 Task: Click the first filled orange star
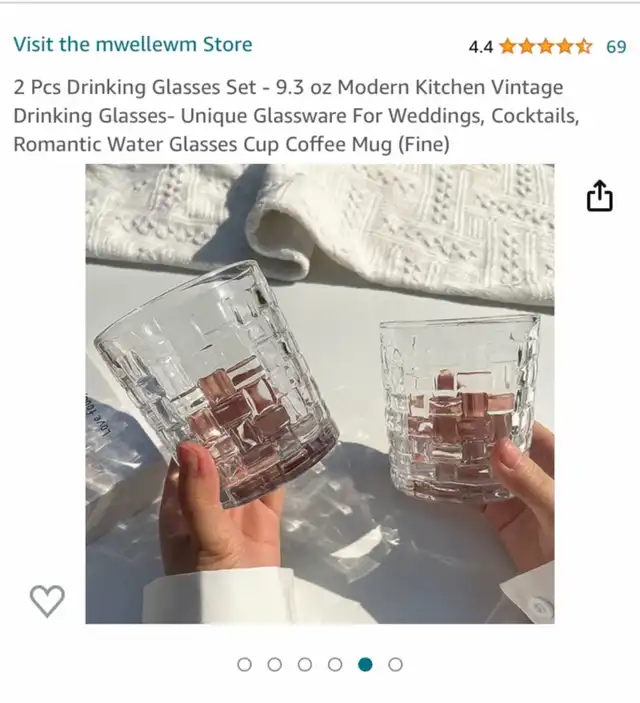pos(508,46)
